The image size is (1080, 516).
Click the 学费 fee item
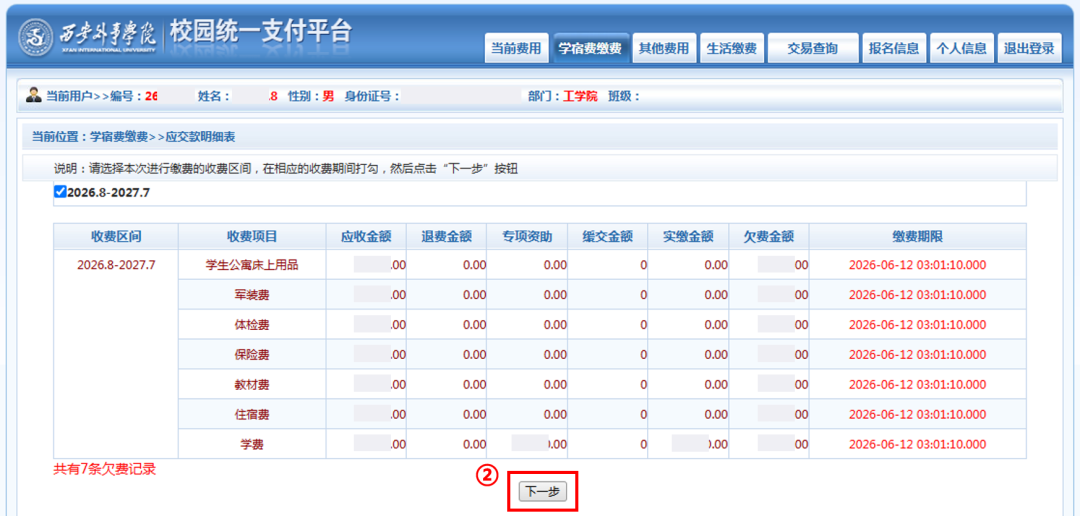(x=252, y=445)
